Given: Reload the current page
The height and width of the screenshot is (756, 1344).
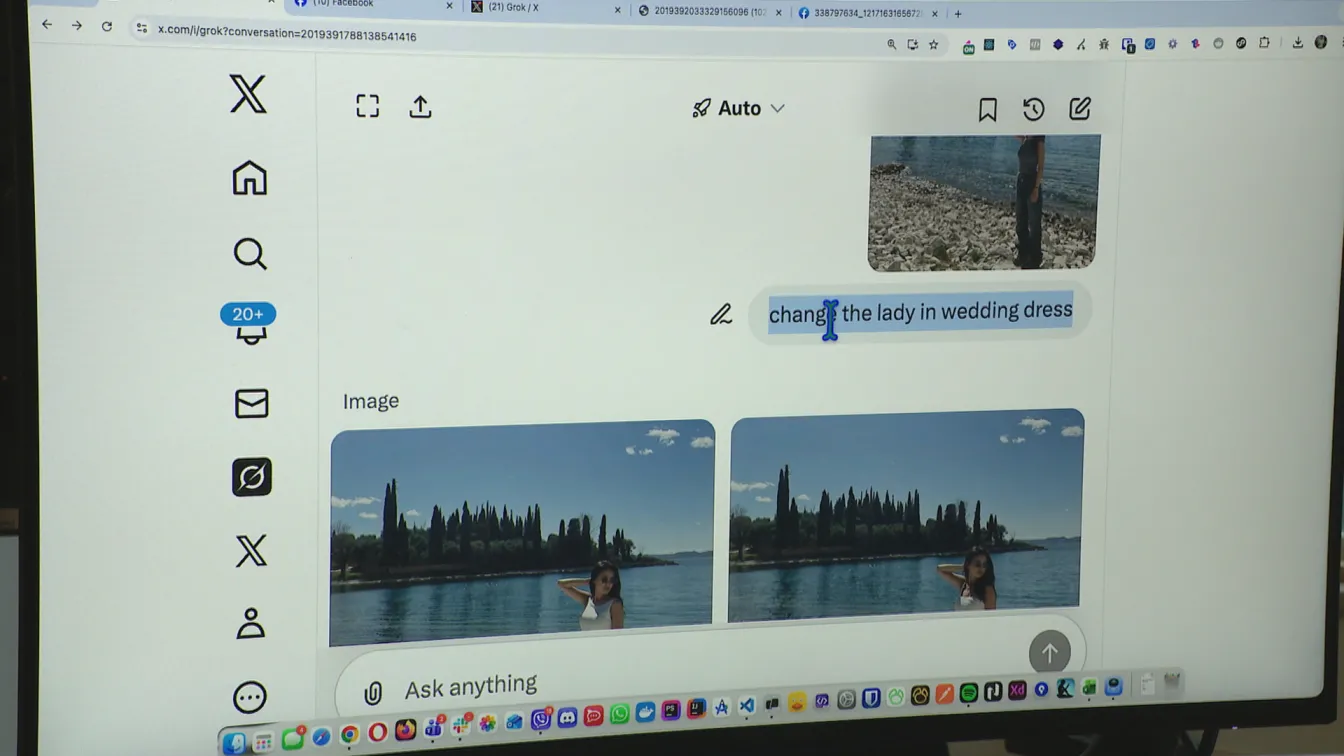Looking at the screenshot, I should click(107, 26).
